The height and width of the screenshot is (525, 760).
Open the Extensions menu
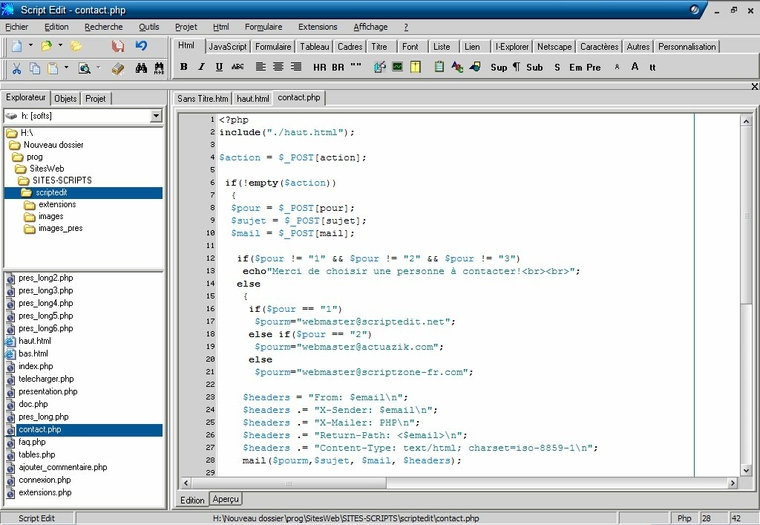(317, 27)
